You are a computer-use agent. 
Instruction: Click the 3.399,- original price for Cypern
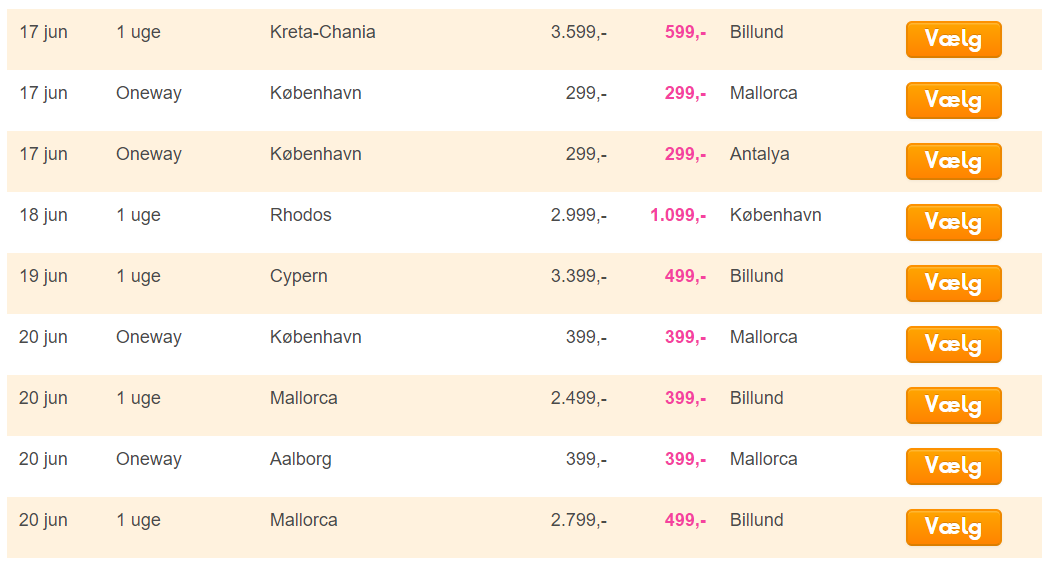pyautogui.click(x=579, y=276)
